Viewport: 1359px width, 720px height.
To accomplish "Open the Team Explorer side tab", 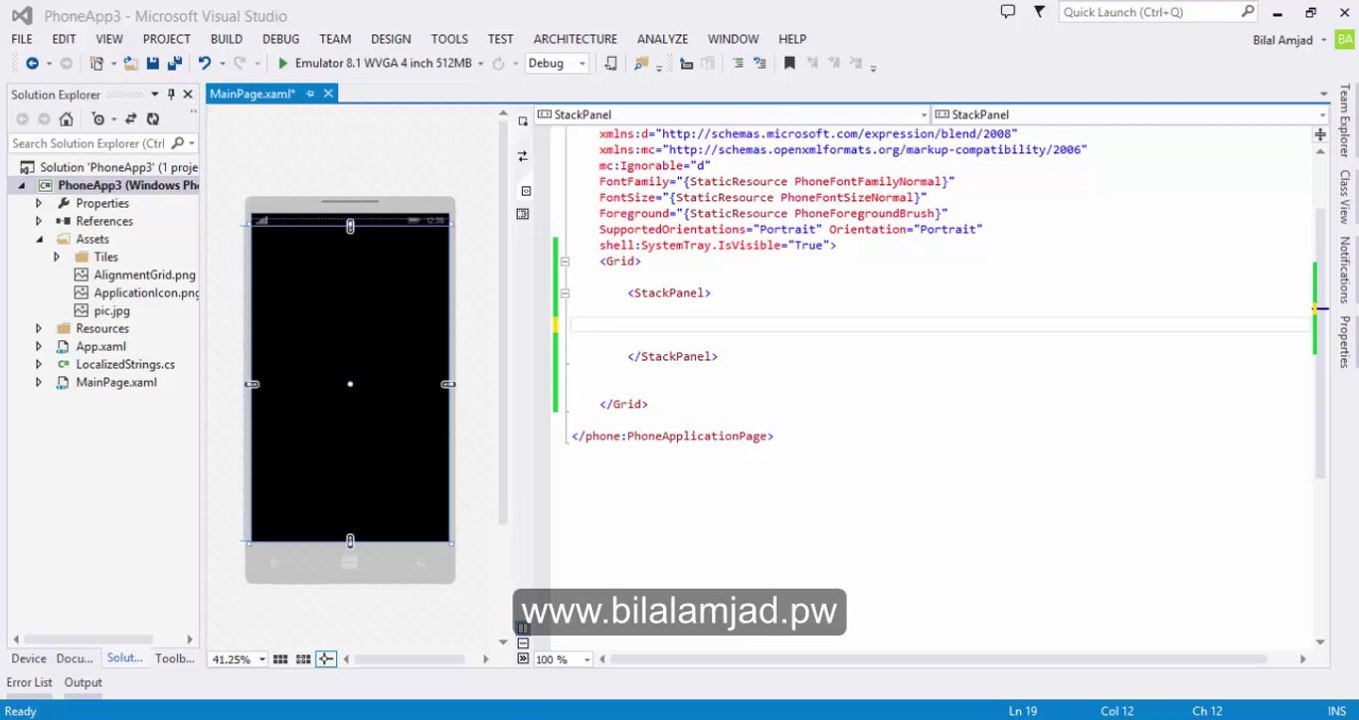I will [x=1345, y=120].
